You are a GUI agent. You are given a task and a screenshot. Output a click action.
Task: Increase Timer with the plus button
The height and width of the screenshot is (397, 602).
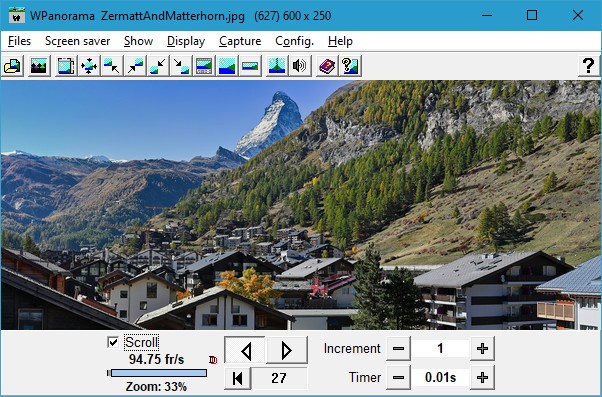click(x=482, y=378)
